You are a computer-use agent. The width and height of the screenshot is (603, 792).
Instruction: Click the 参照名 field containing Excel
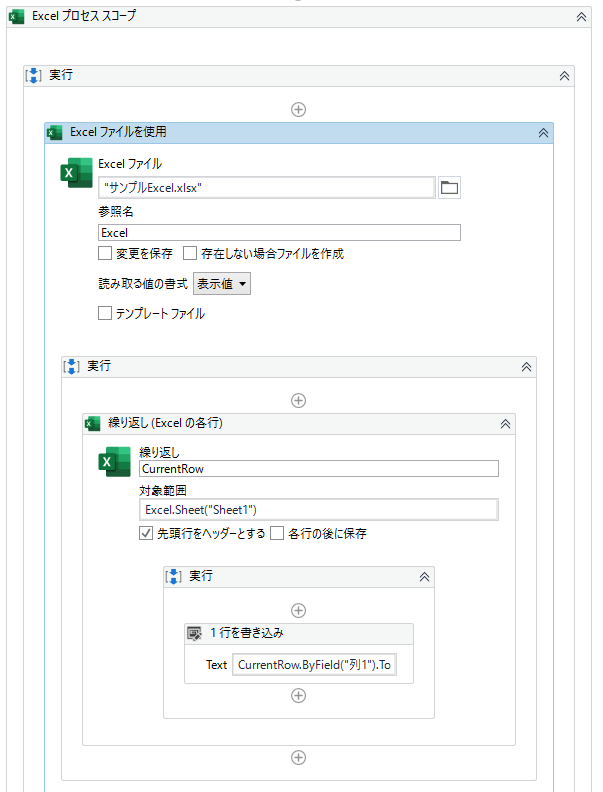tap(279, 233)
